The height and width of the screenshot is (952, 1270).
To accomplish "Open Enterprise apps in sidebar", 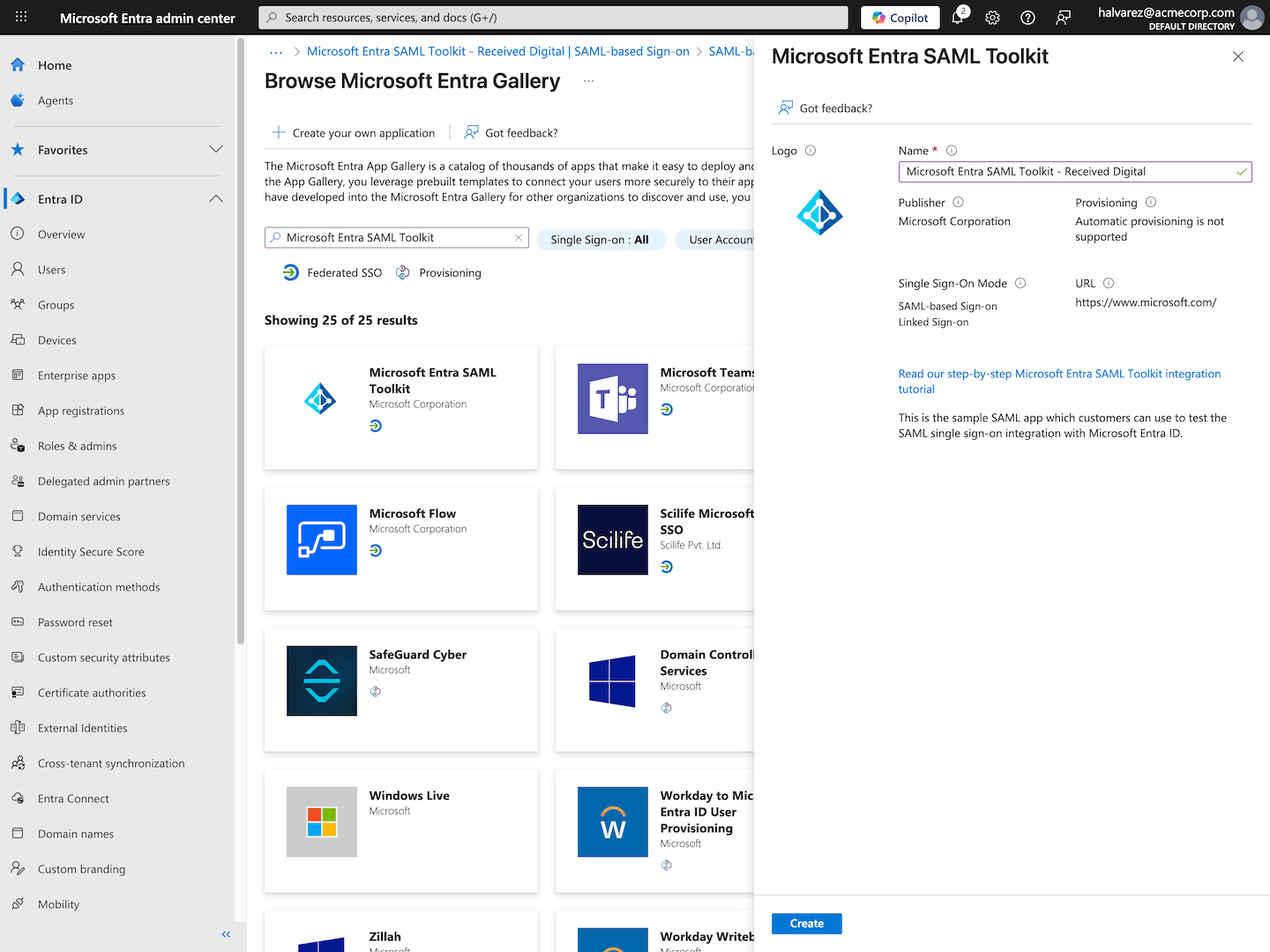I will coord(77,376).
